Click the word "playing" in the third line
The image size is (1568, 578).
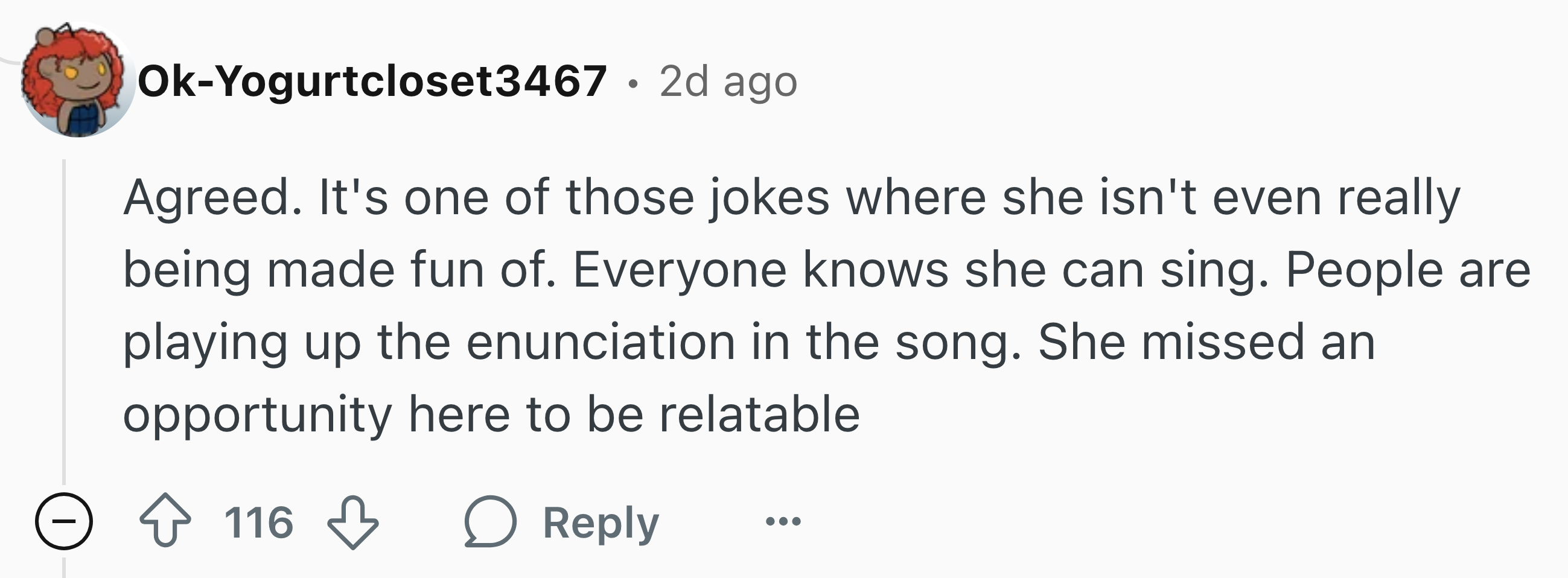point(205,343)
